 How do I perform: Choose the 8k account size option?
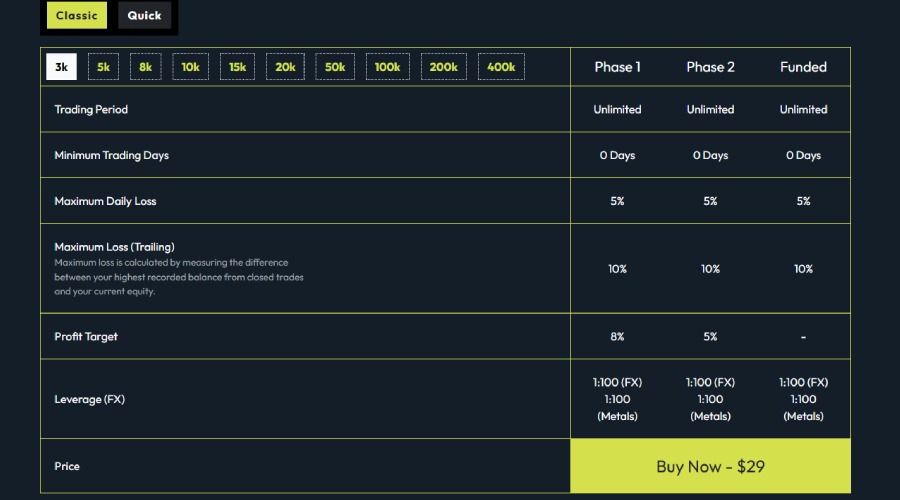pyautogui.click(x=146, y=67)
